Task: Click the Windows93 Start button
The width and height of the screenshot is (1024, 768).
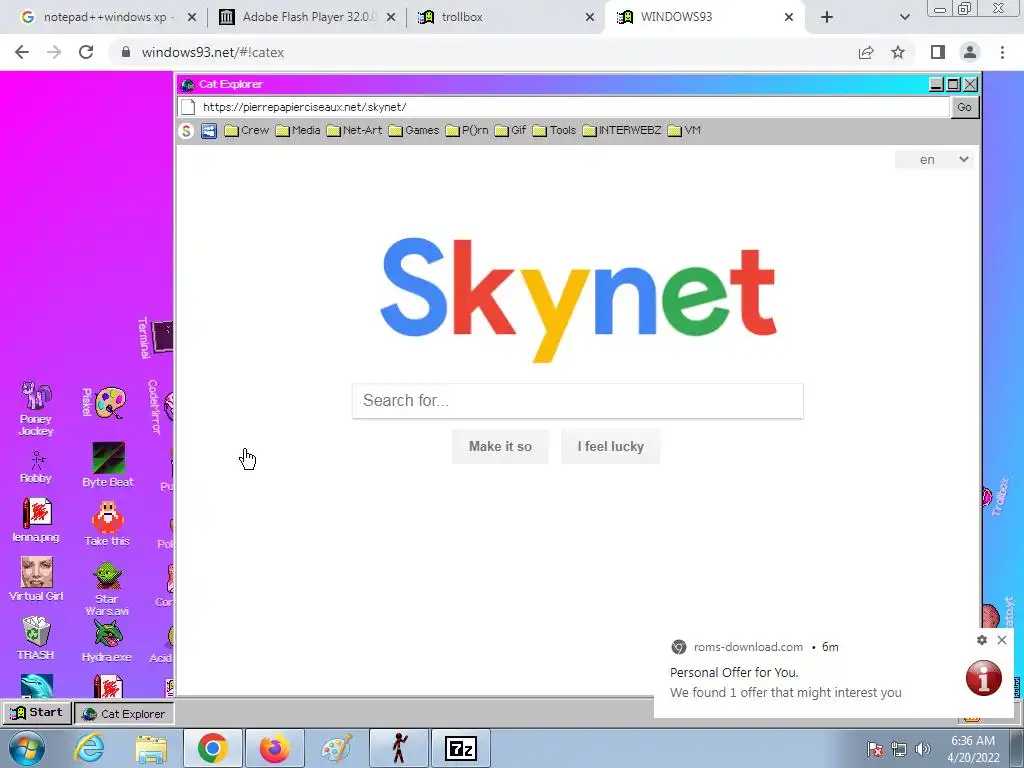Action: click(x=37, y=712)
